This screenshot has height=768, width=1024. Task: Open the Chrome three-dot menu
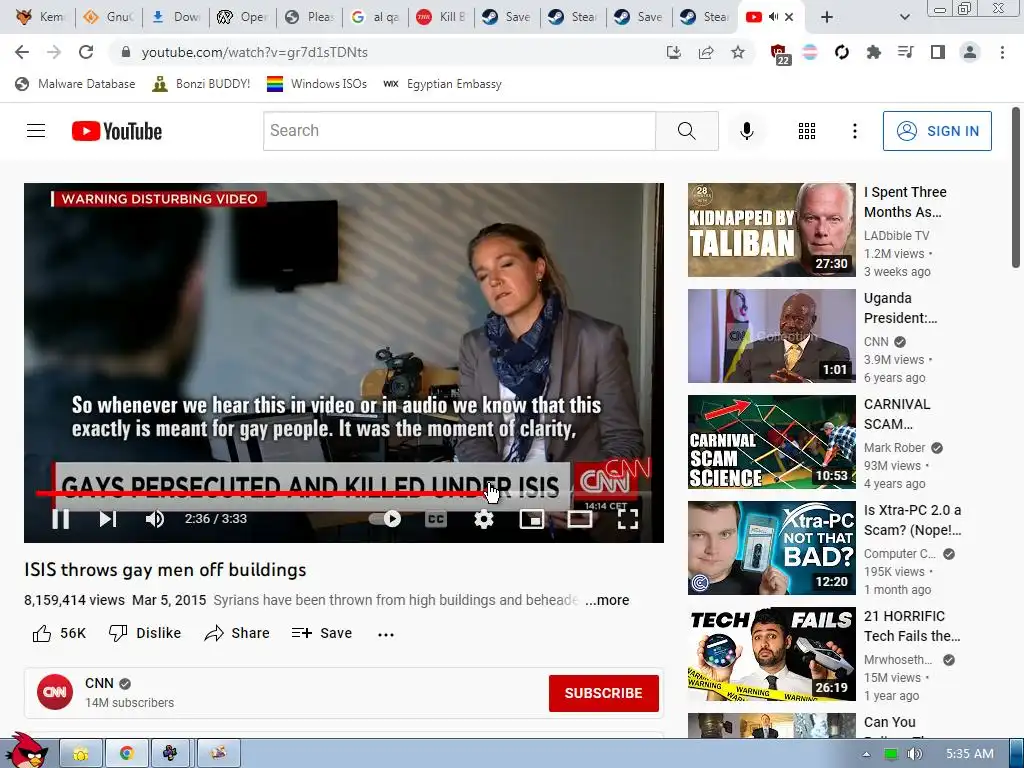(1002, 52)
